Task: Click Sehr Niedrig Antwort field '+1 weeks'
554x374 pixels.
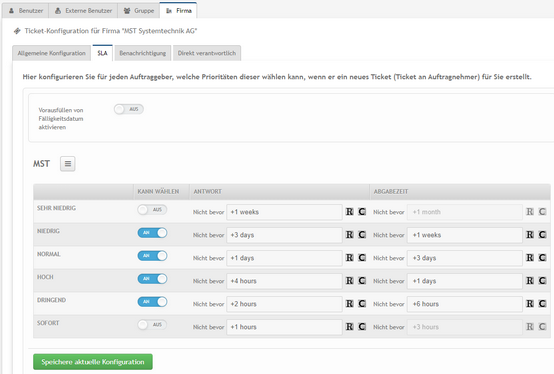Action: tap(284, 212)
